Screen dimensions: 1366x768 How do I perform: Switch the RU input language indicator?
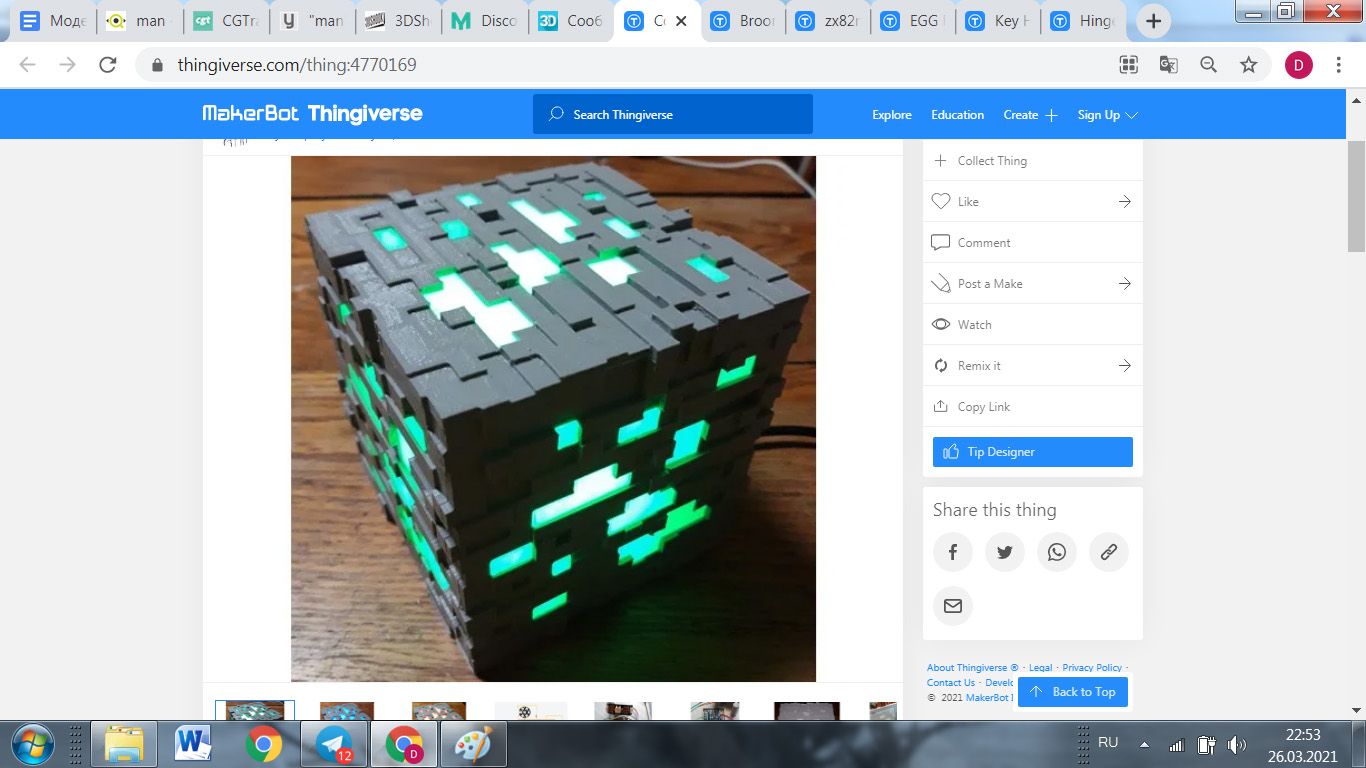tap(1108, 743)
